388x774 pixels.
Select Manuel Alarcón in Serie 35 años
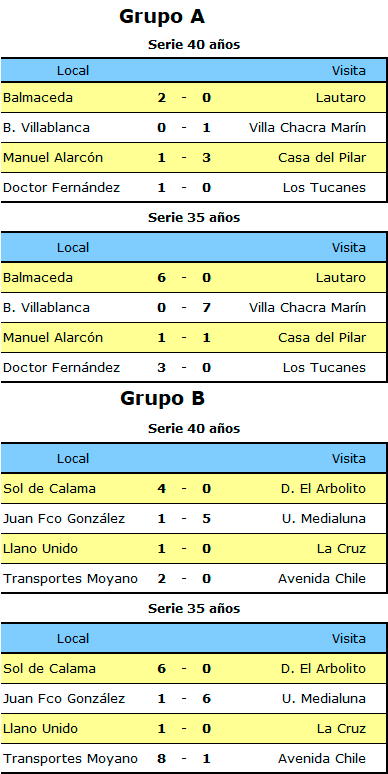pyautogui.click(x=53, y=338)
